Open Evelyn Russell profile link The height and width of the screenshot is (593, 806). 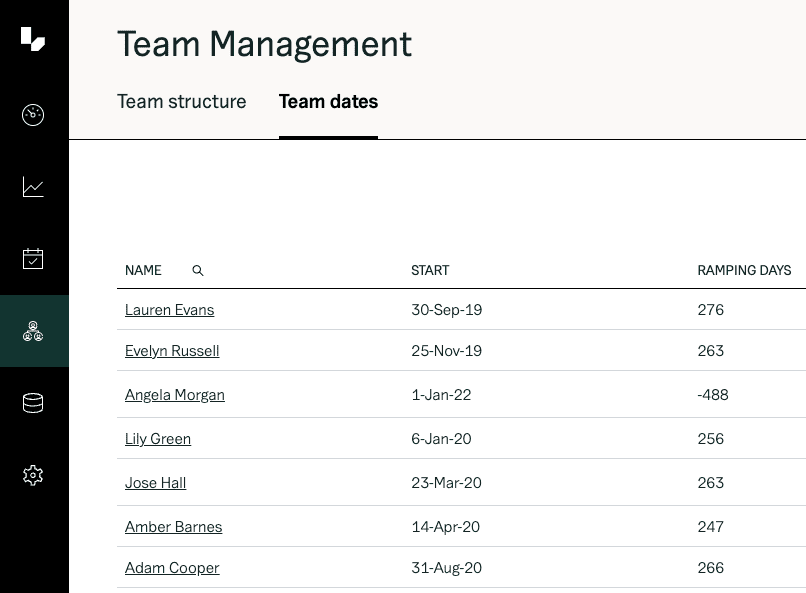(172, 351)
